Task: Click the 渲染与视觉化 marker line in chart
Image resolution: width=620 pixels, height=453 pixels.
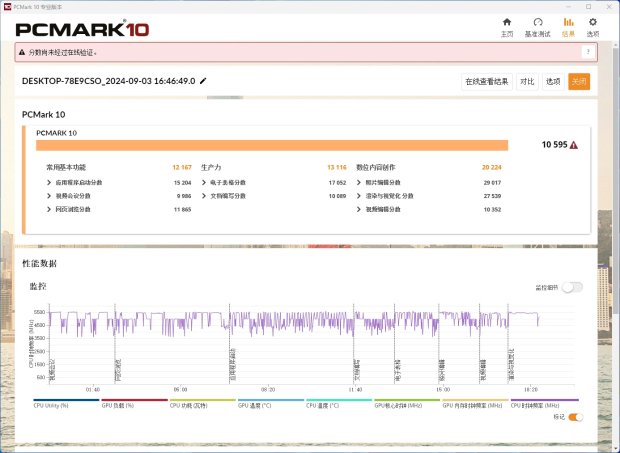Action: click(508, 344)
